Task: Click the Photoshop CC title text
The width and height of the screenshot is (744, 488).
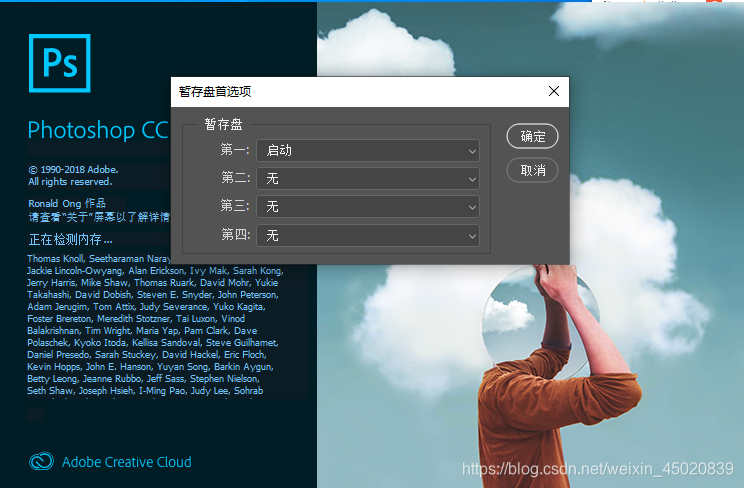Action: coord(98,130)
